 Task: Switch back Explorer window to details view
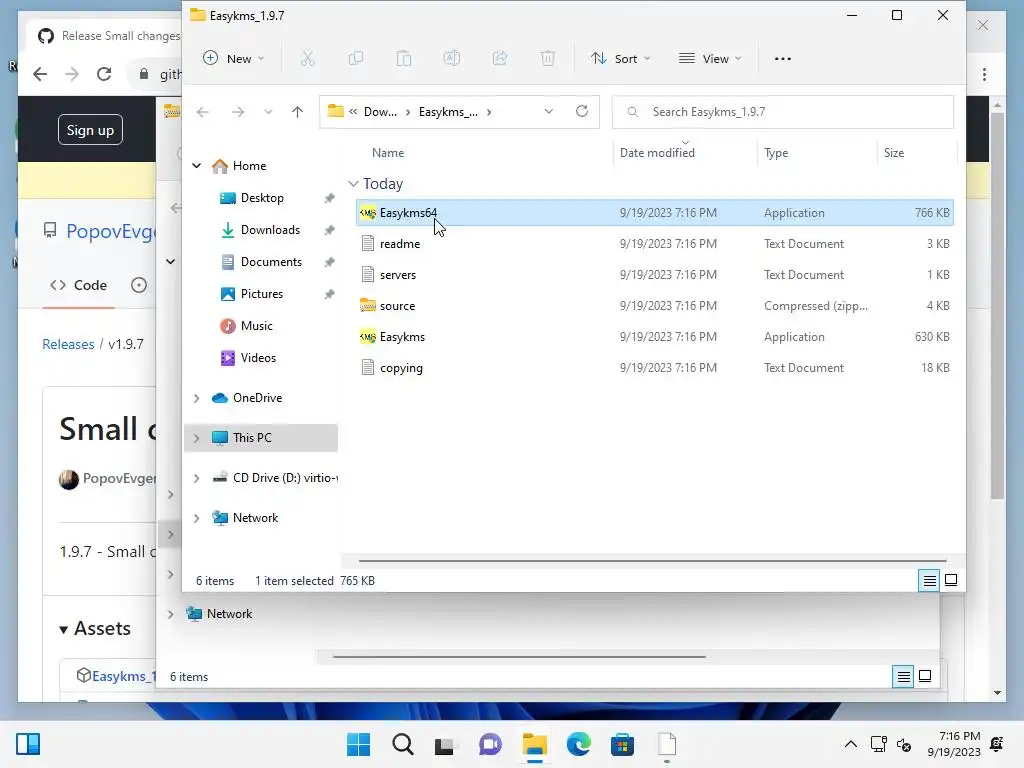point(903,677)
